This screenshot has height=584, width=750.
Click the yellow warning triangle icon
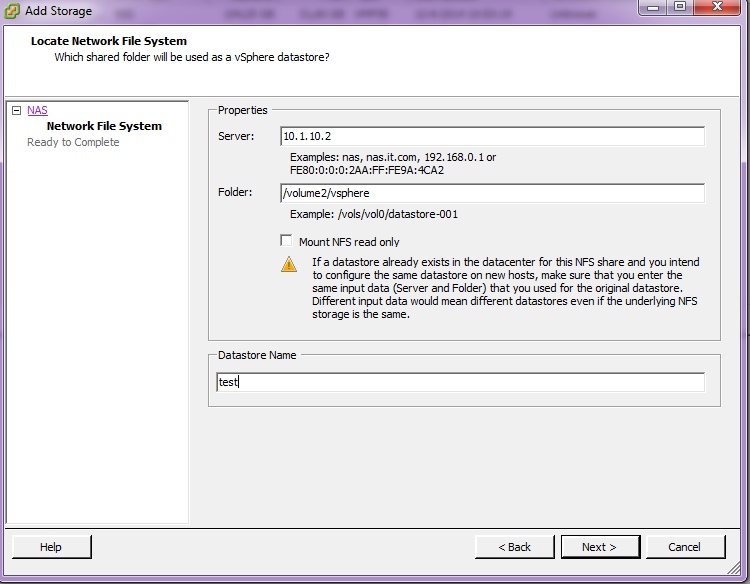tap(289, 264)
